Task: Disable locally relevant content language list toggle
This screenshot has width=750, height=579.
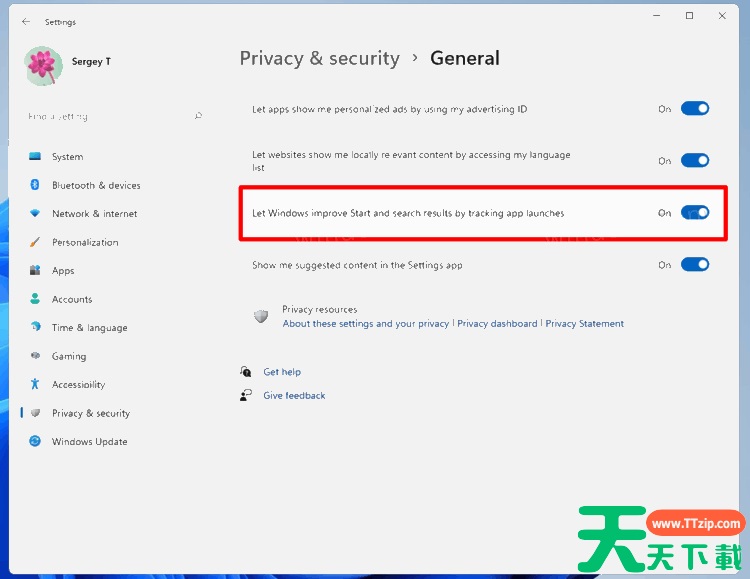Action: 695,160
